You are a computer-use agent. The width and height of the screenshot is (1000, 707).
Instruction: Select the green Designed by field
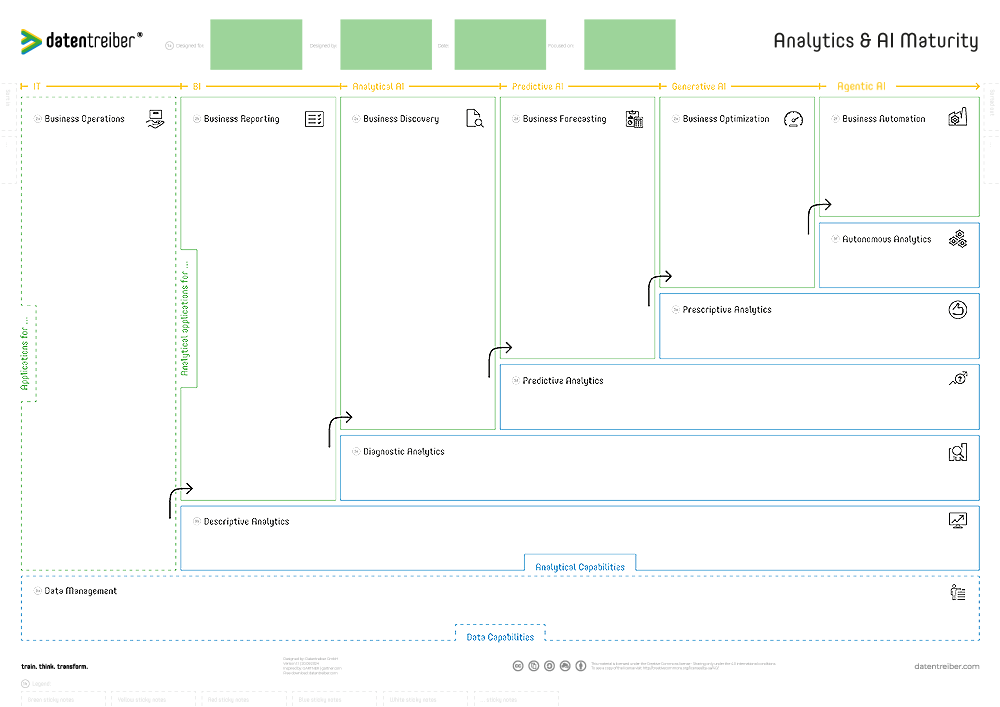386,45
